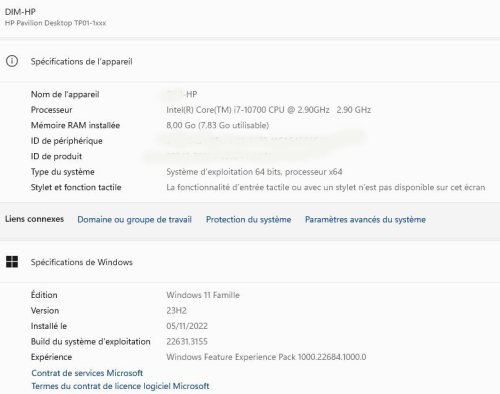Open Termes du contrat de licence logiciel Microsoft
Viewport: 500px width, 394px height.
(120, 386)
